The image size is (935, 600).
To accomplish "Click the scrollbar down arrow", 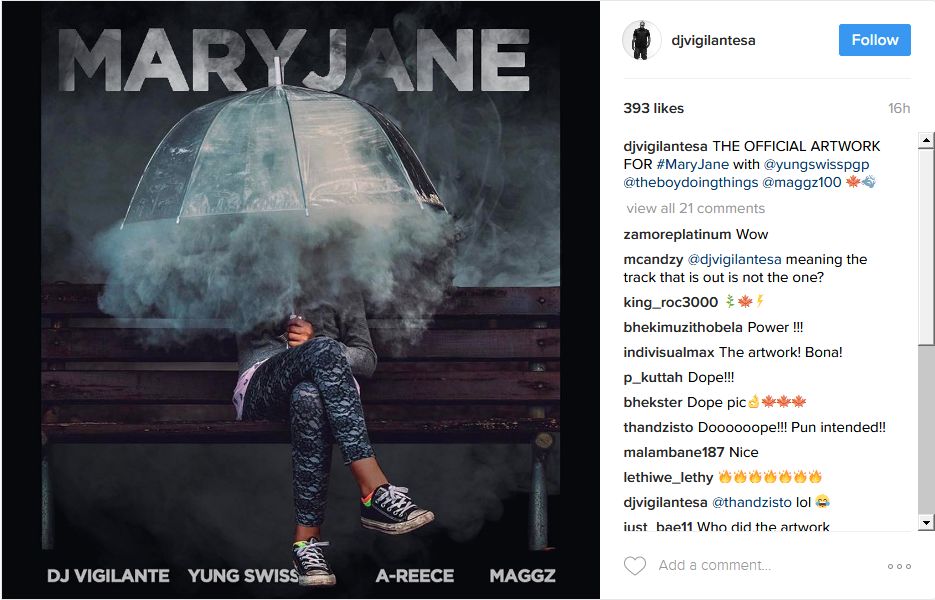I will tap(926, 523).
